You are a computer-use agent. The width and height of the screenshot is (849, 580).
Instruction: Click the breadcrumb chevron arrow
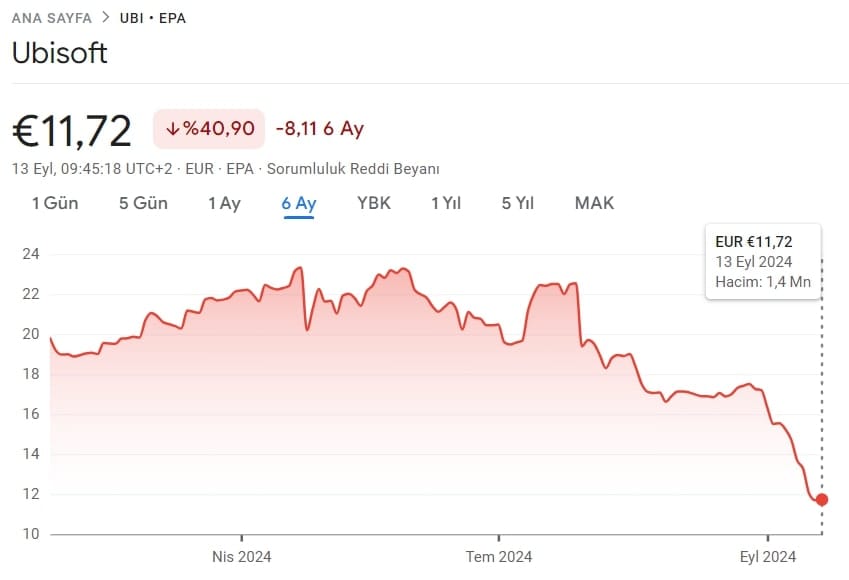105,18
